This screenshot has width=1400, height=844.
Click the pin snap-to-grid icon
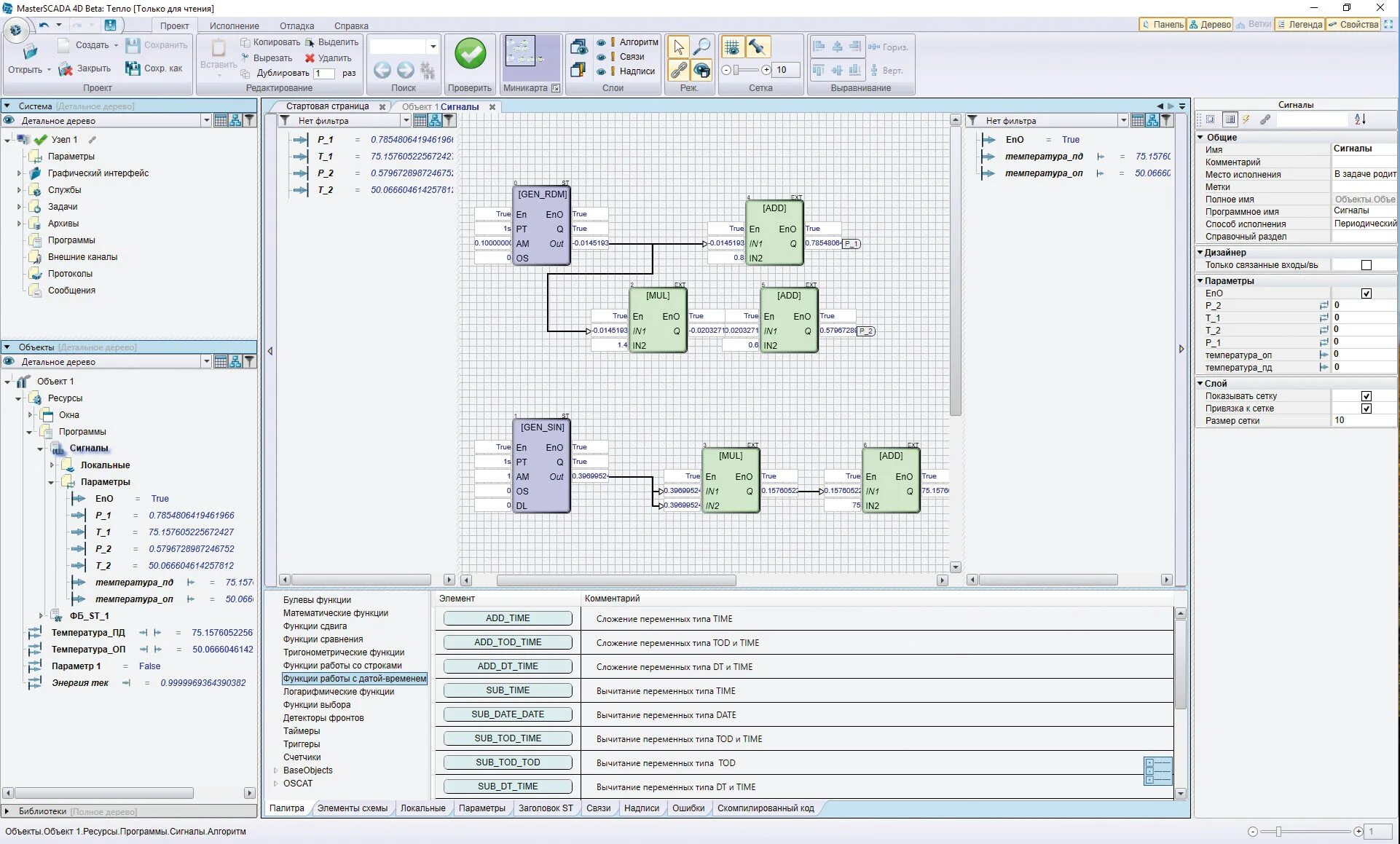(757, 47)
